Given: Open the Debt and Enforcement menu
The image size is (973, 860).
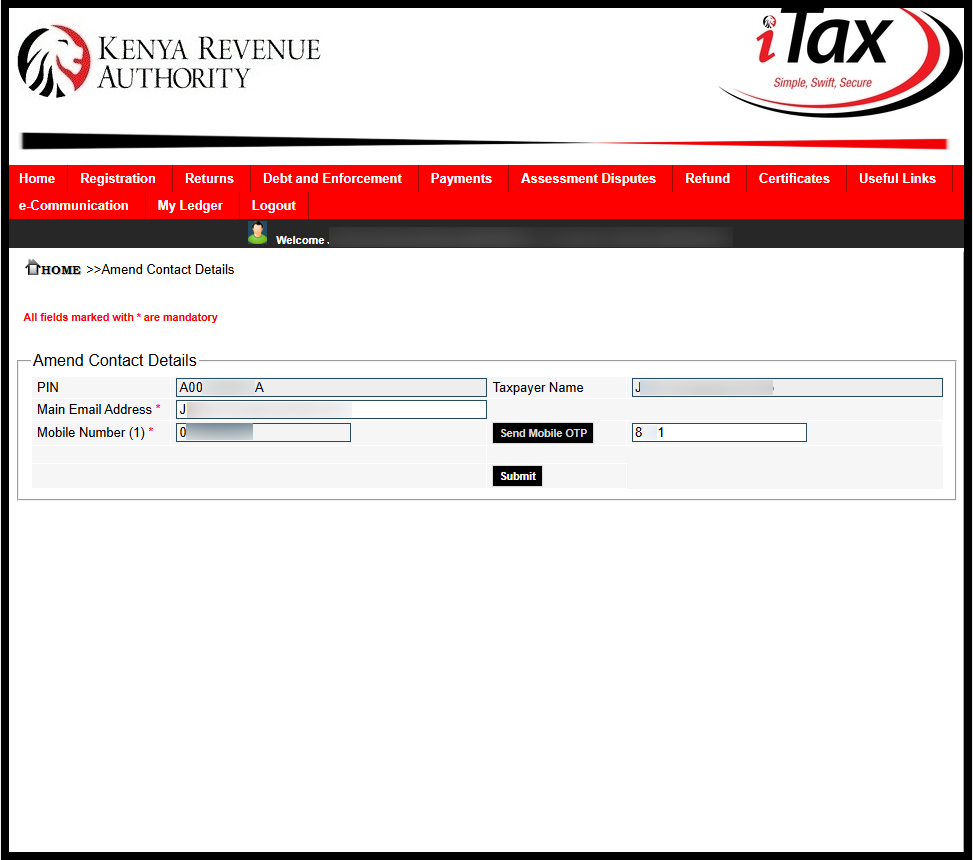Looking at the screenshot, I should click(x=332, y=178).
